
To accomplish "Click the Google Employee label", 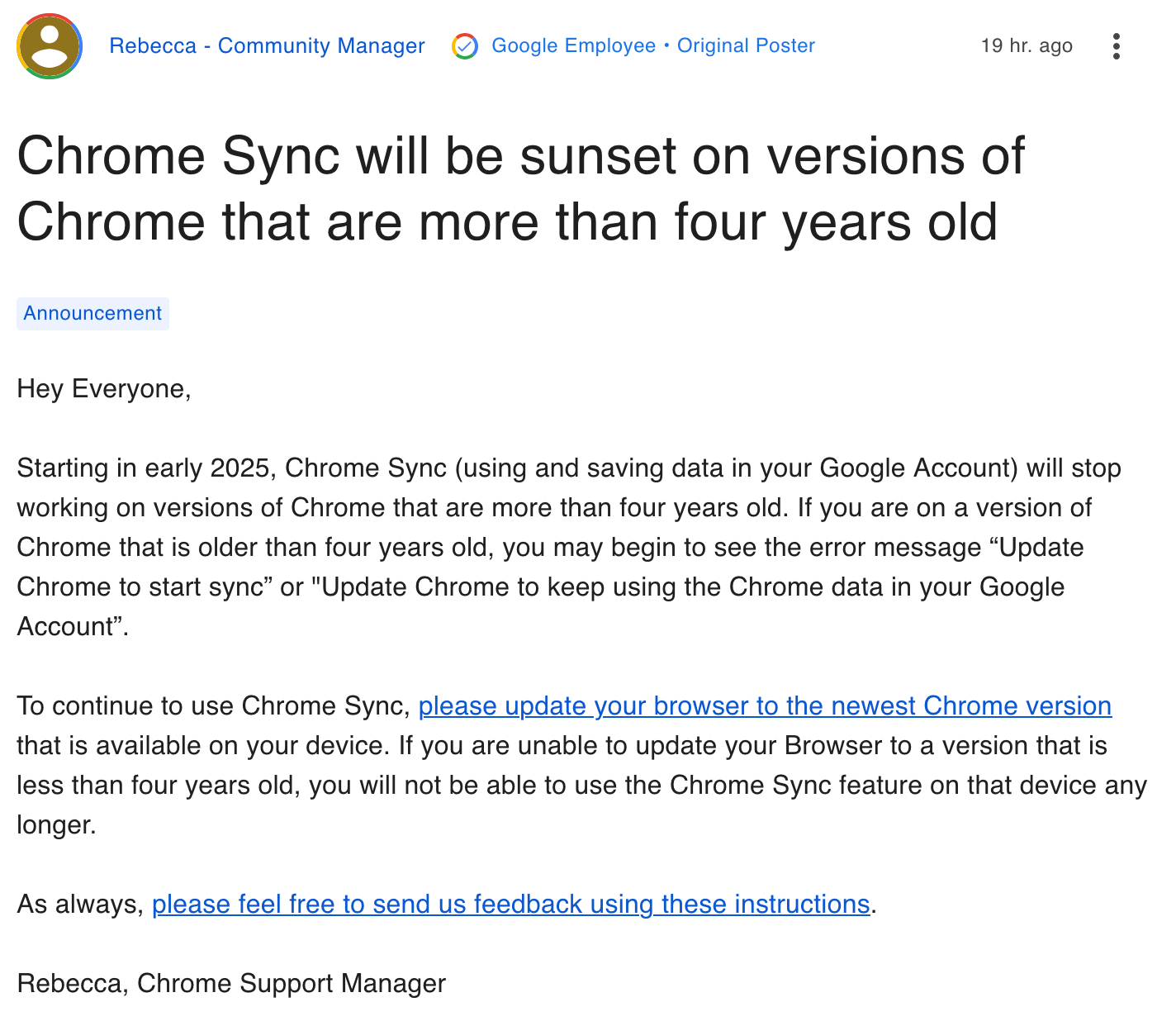I will click(573, 45).
